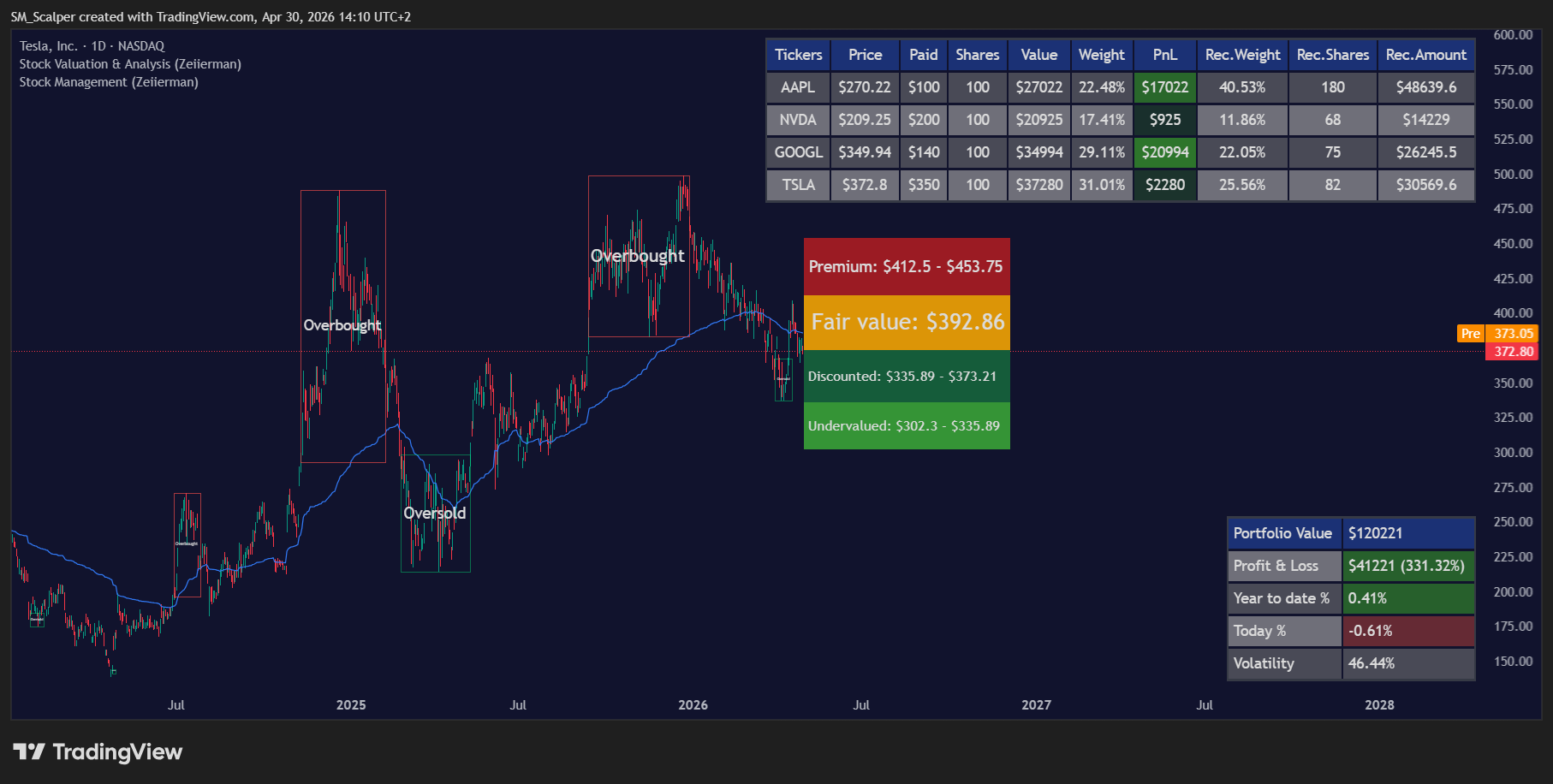Click the TradingView logo

[x=98, y=752]
